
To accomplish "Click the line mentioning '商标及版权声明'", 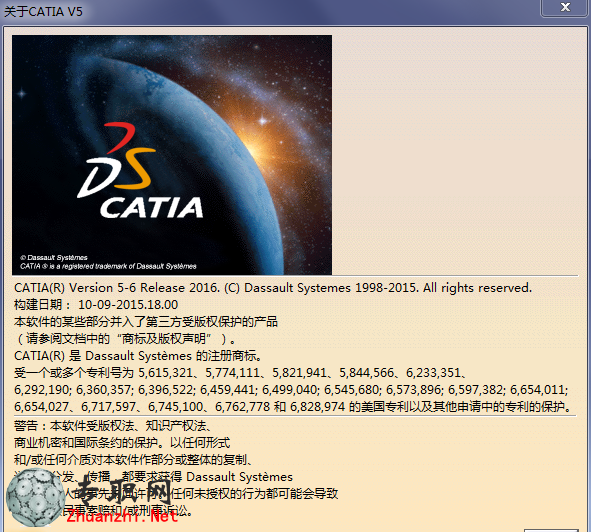I will 125,339.
